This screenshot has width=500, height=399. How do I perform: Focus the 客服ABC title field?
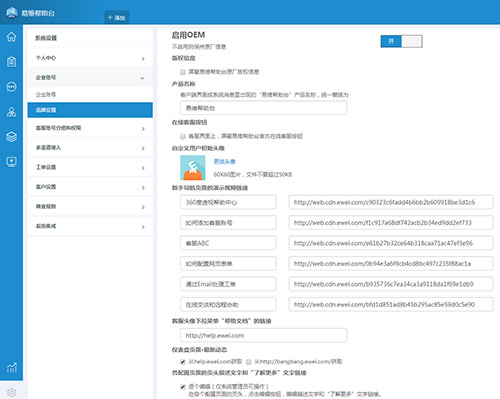228,243
